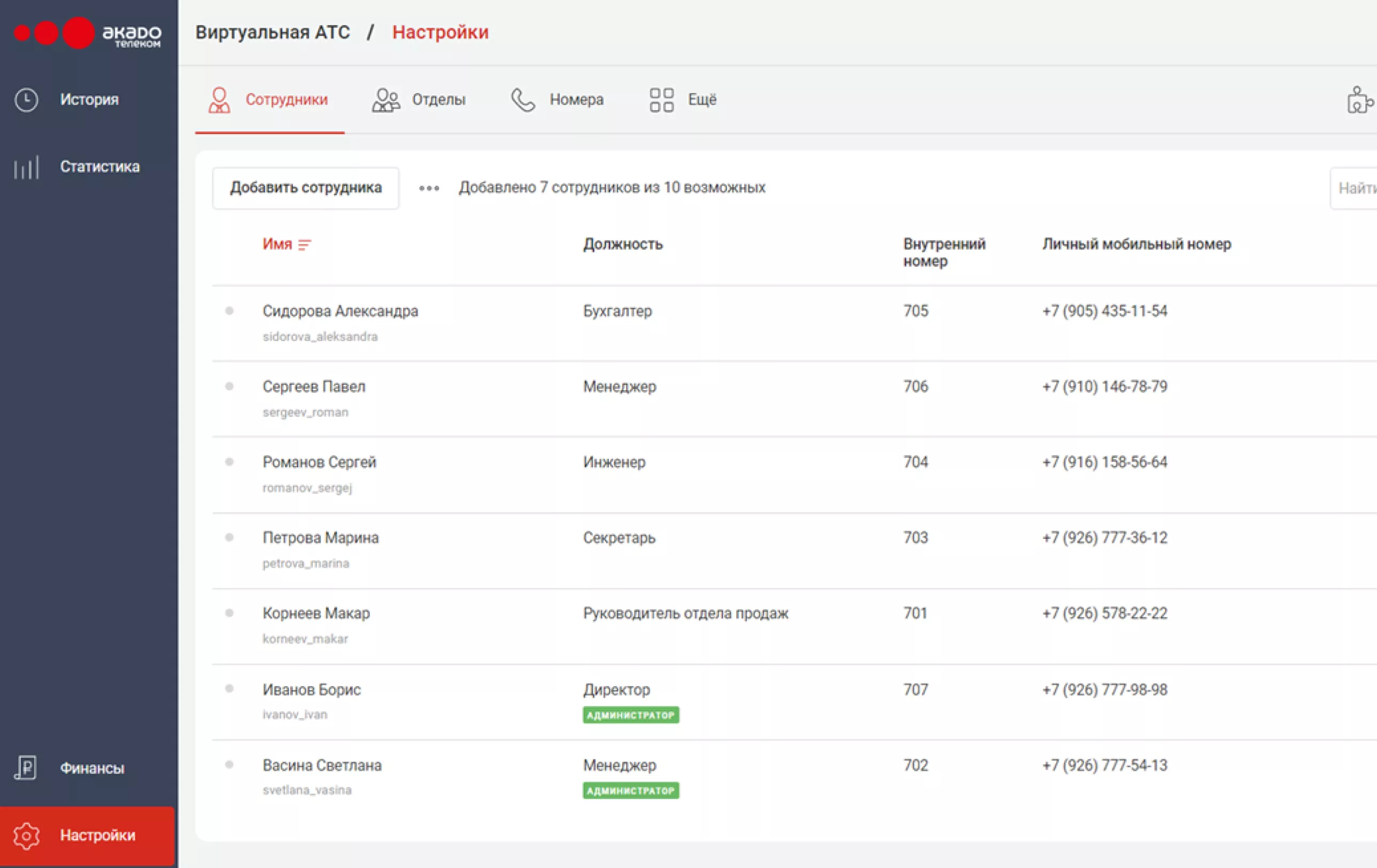Open the История clock icon
Screen dimensions: 1377x868
click(x=26, y=99)
